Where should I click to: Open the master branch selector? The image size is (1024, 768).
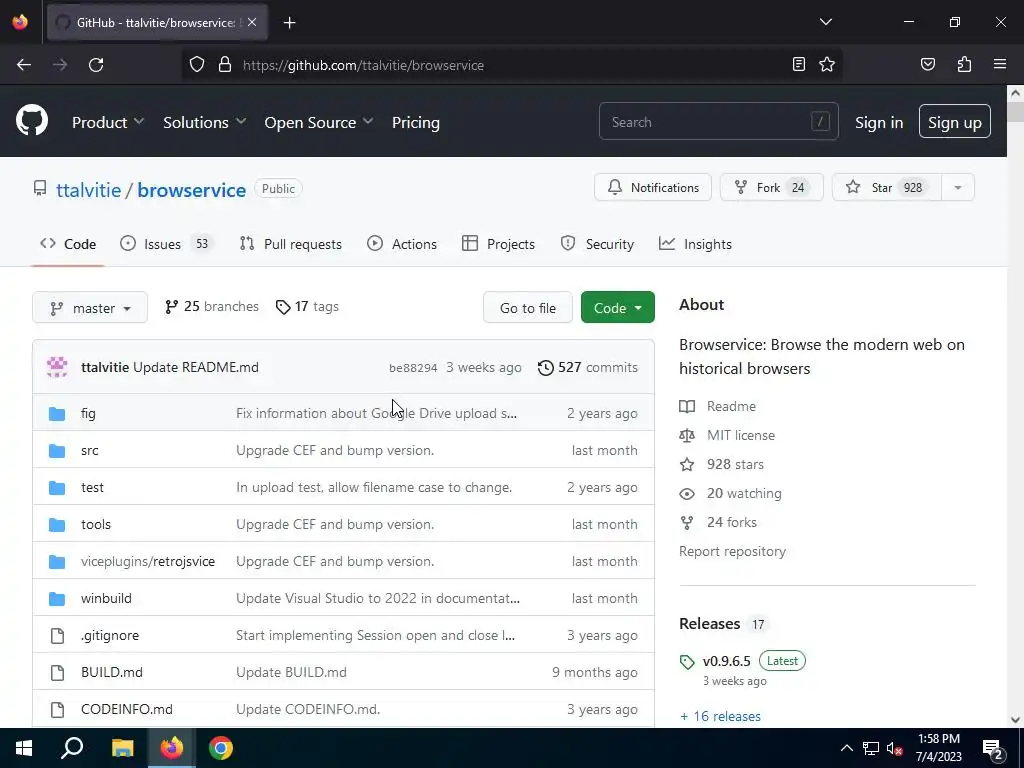pos(90,308)
